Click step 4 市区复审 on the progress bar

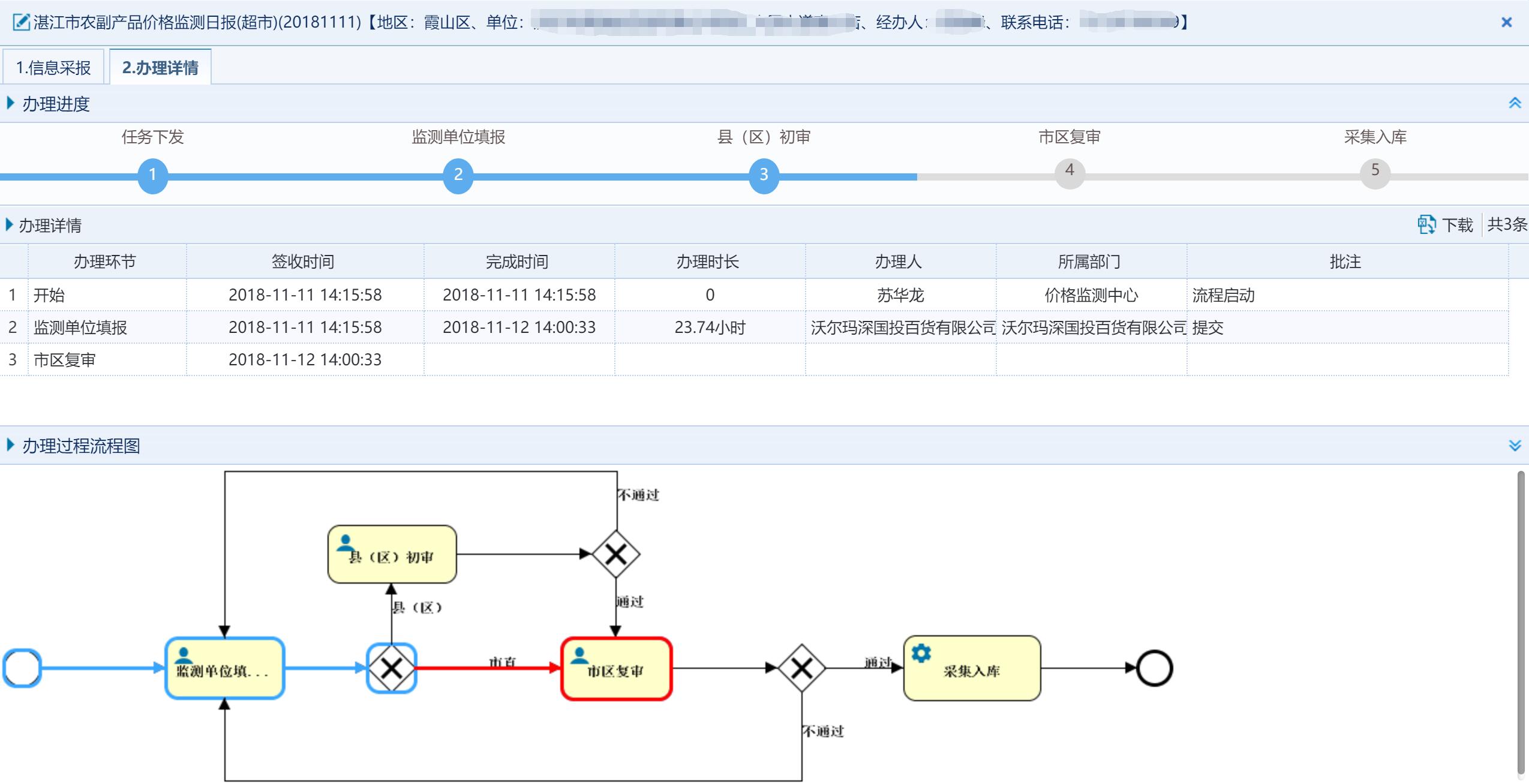pyautogui.click(x=1070, y=174)
